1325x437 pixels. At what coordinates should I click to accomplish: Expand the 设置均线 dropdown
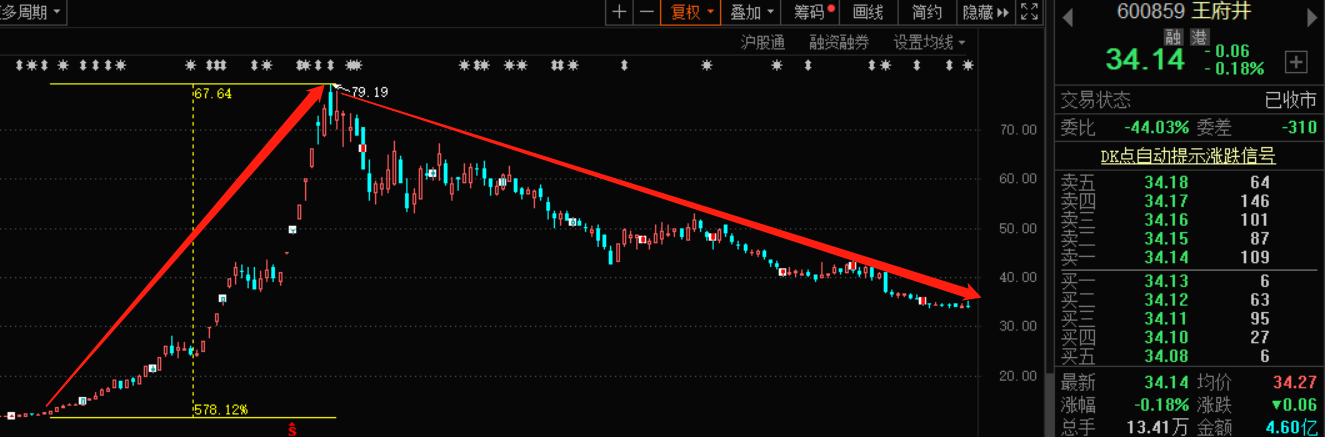point(929,42)
